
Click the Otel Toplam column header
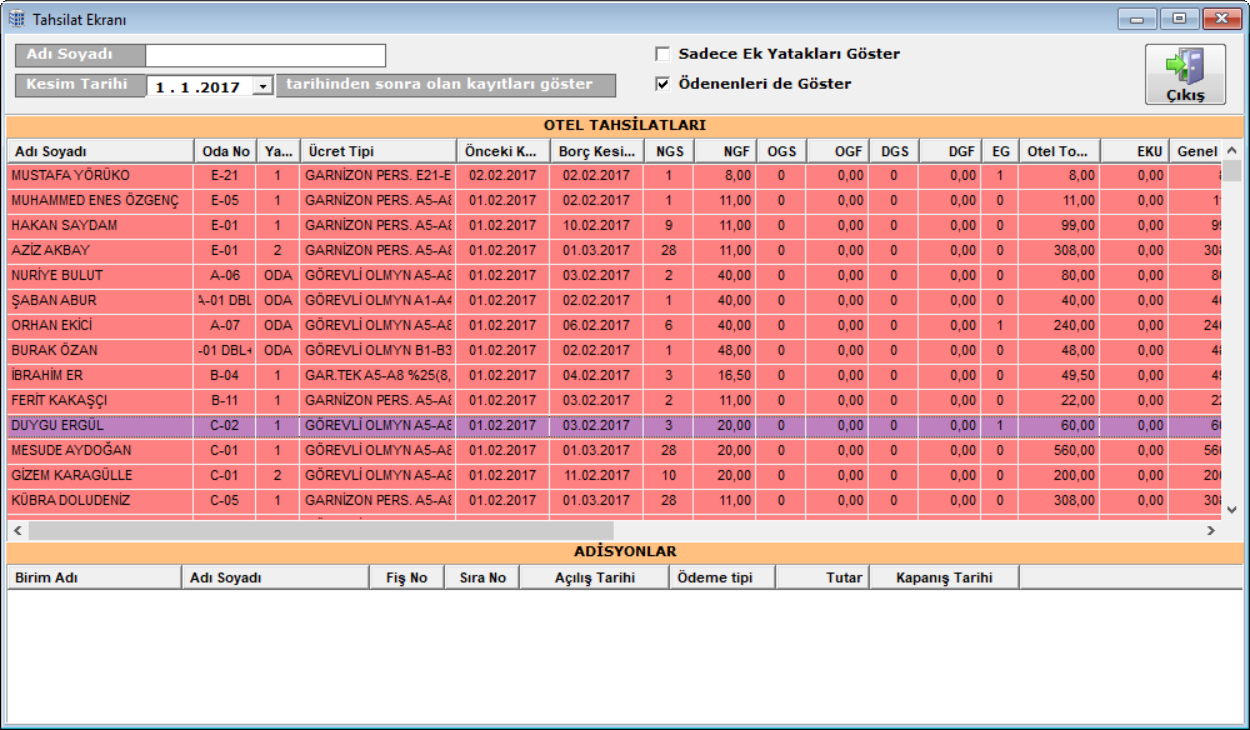click(x=1060, y=151)
